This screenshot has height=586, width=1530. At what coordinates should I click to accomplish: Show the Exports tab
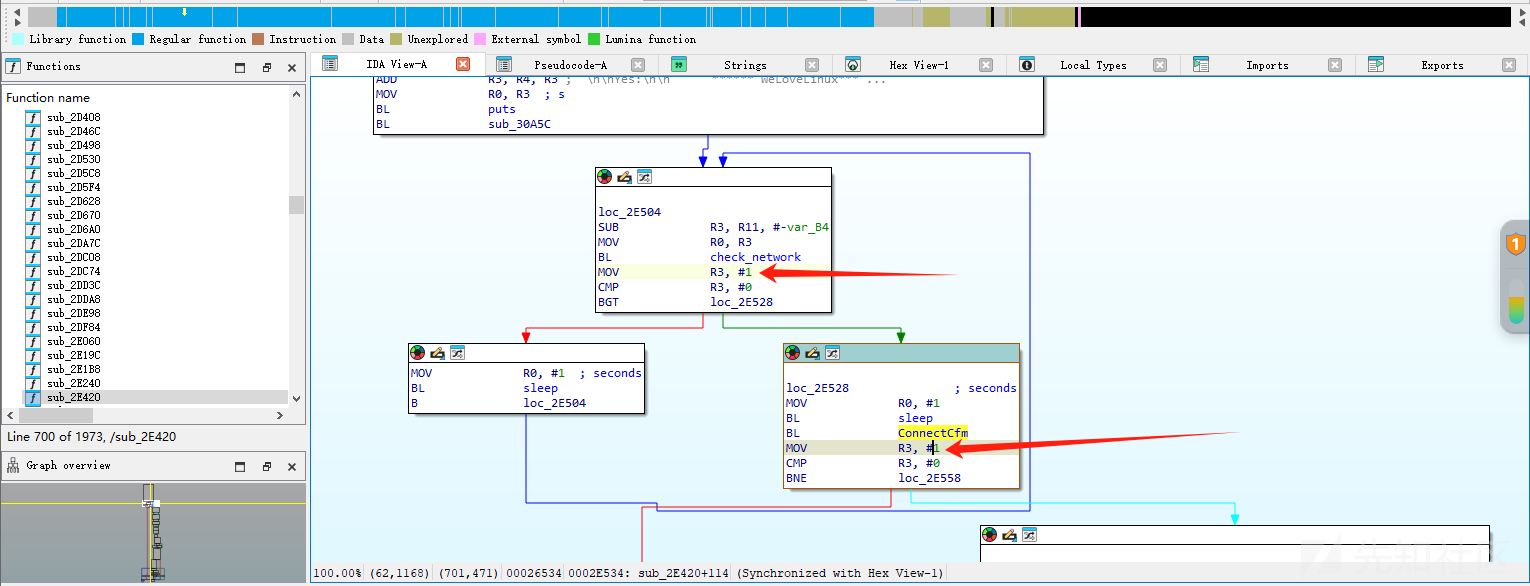coord(1442,65)
